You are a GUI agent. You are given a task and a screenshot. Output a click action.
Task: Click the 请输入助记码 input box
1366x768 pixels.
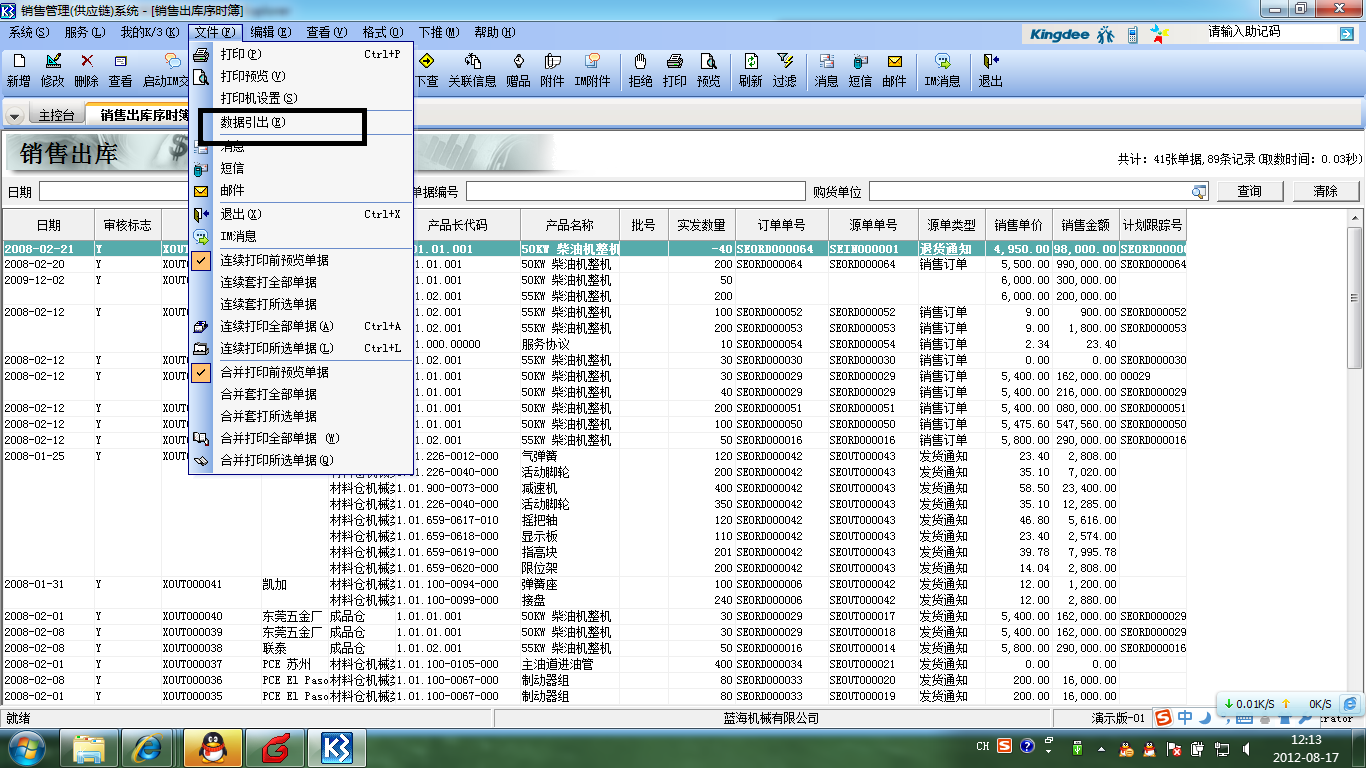click(x=1270, y=33)
